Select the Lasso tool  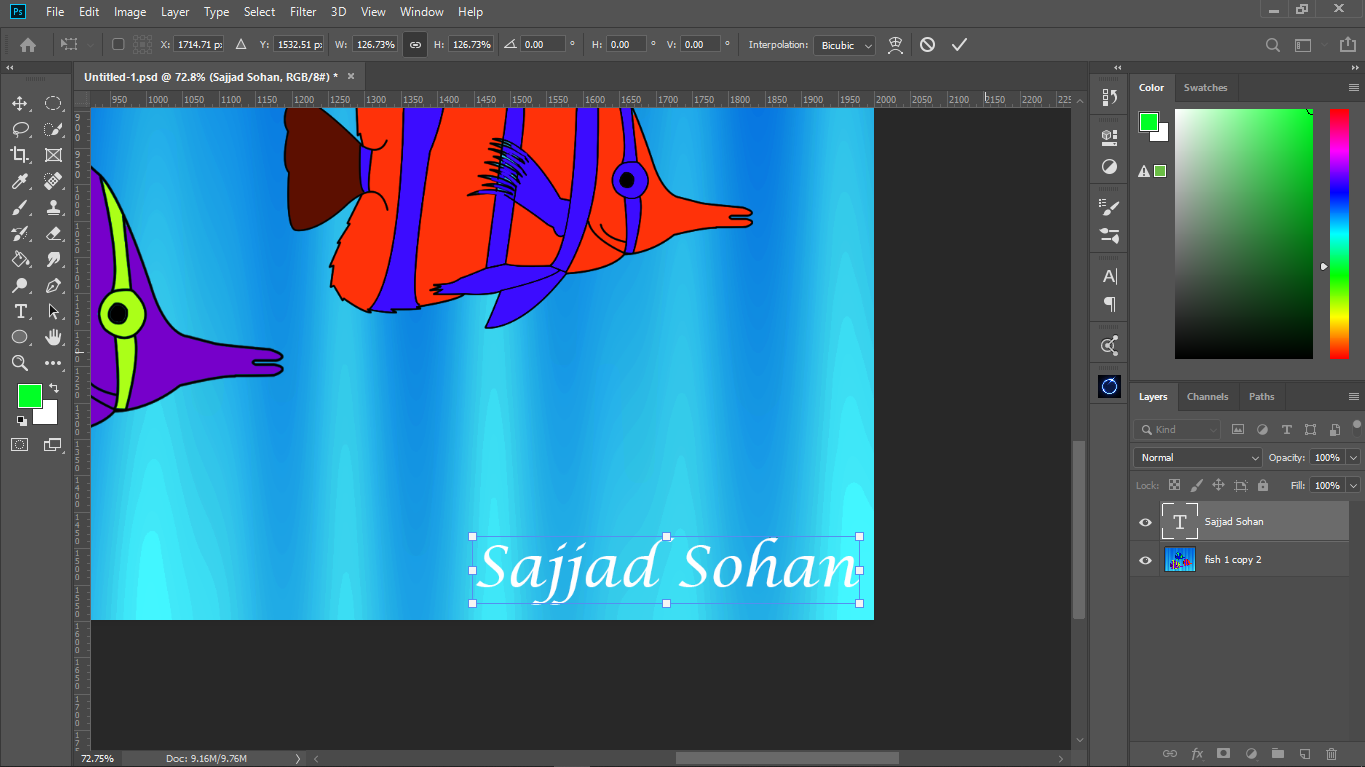coord(20,129)
